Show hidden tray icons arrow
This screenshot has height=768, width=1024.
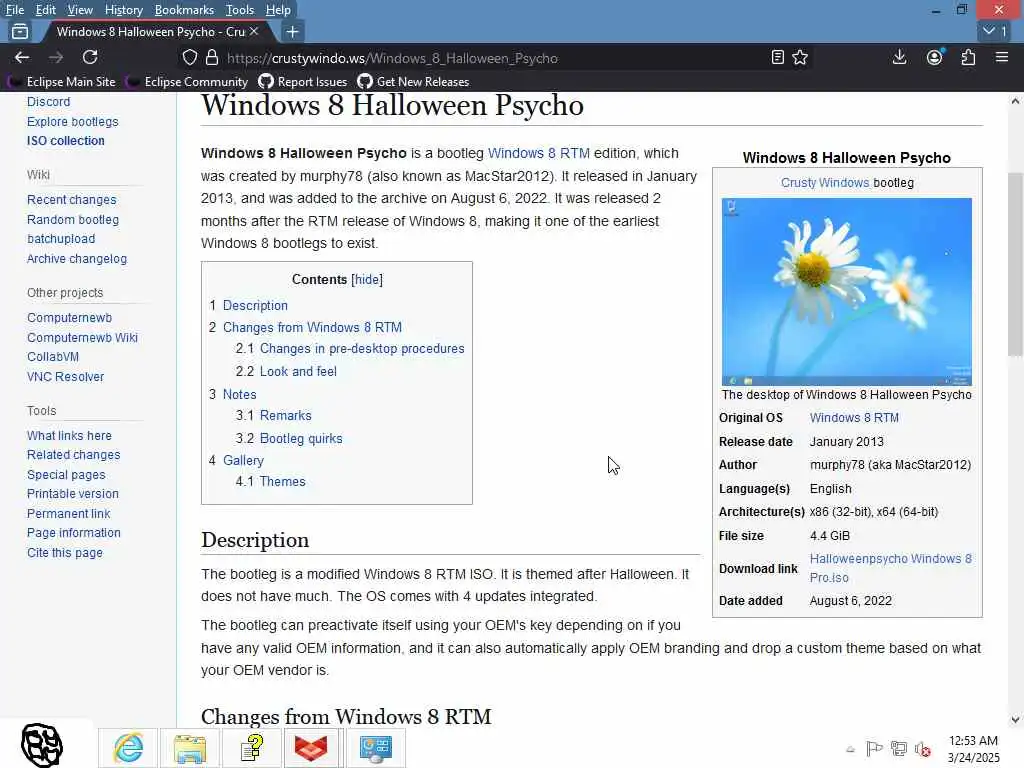[850, 749]
